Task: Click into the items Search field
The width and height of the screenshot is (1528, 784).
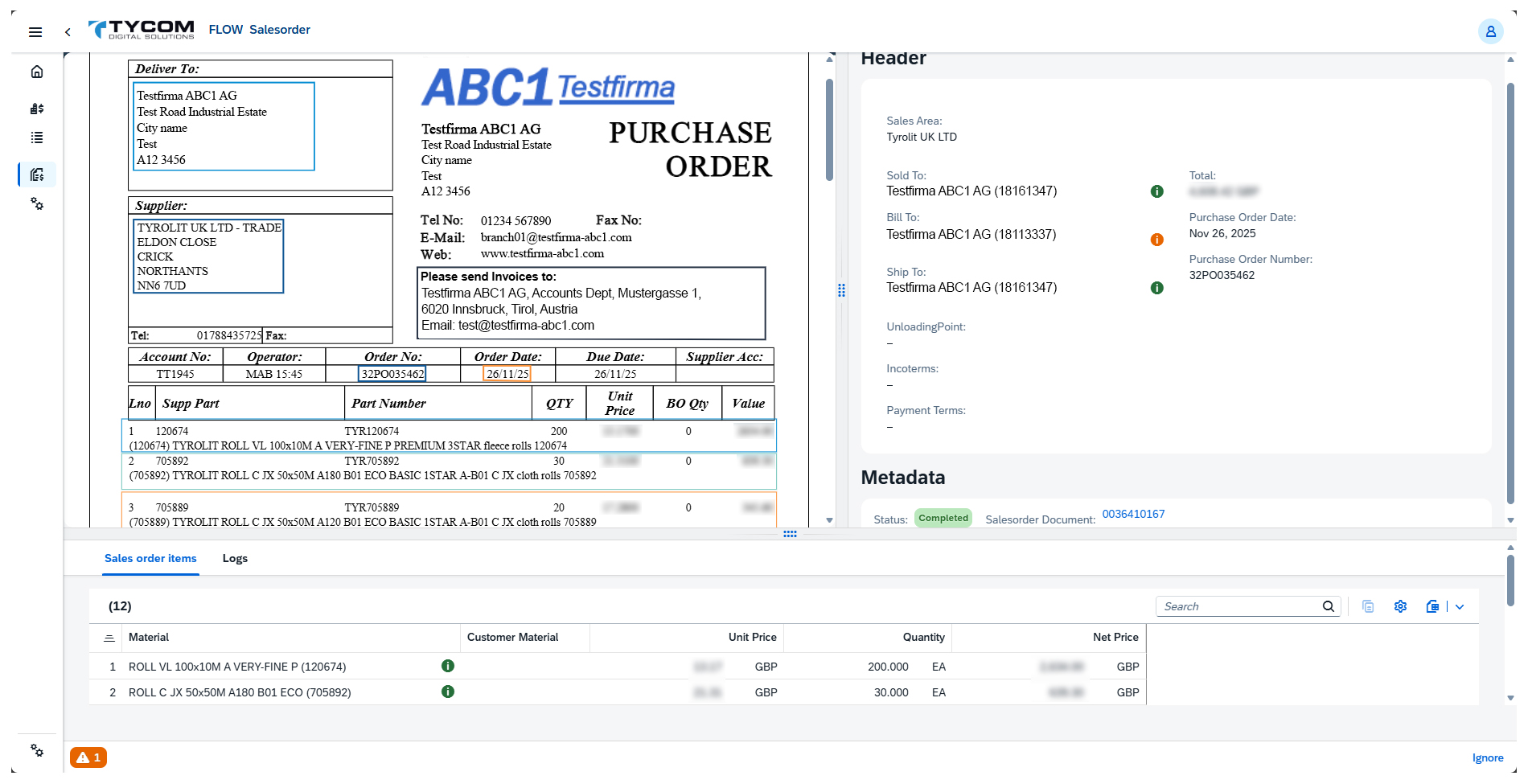Action: pyautogui.click(x=1238, y=606)
